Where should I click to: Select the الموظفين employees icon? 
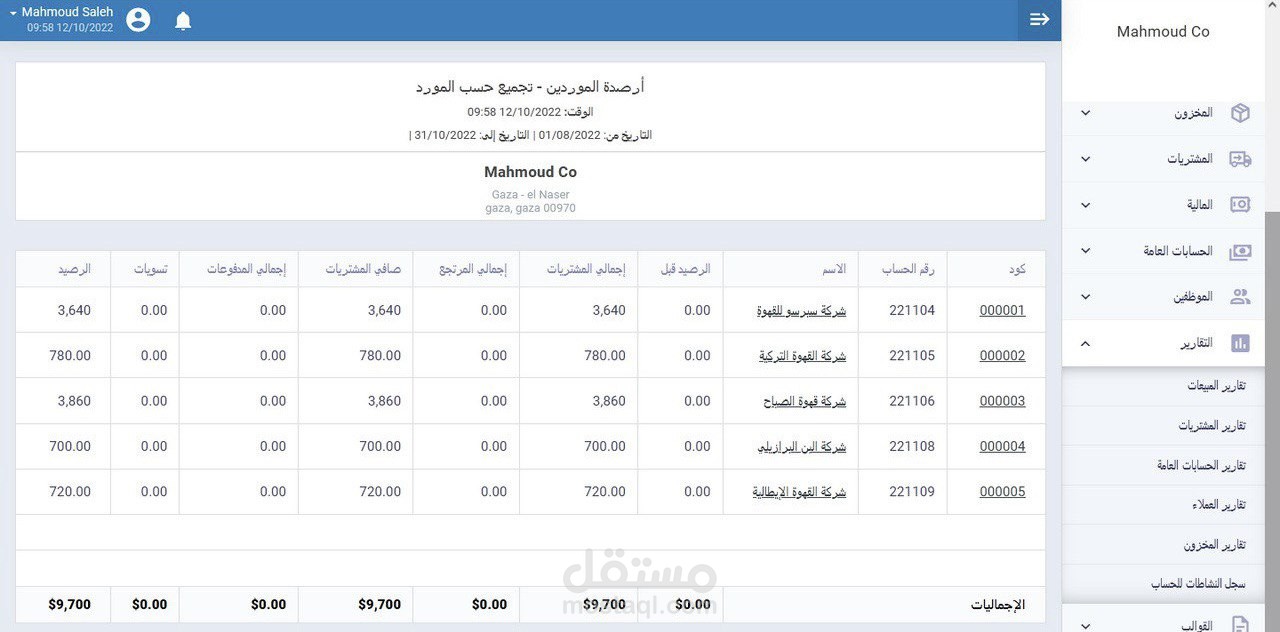coord(1240,296)
